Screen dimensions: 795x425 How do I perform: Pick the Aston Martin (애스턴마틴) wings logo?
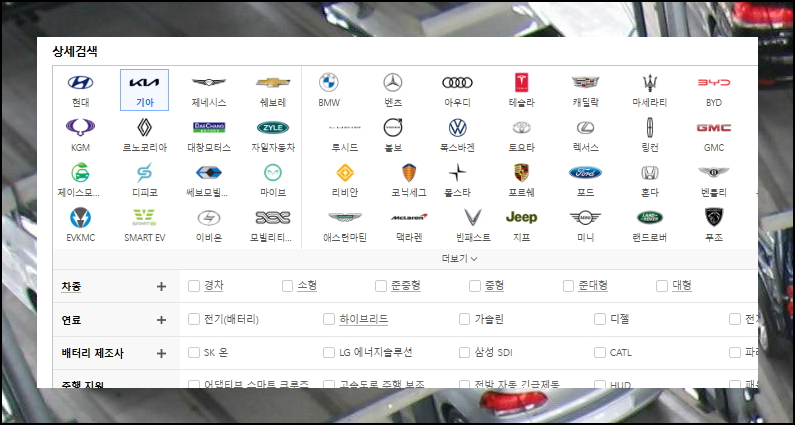pos(345,218)
